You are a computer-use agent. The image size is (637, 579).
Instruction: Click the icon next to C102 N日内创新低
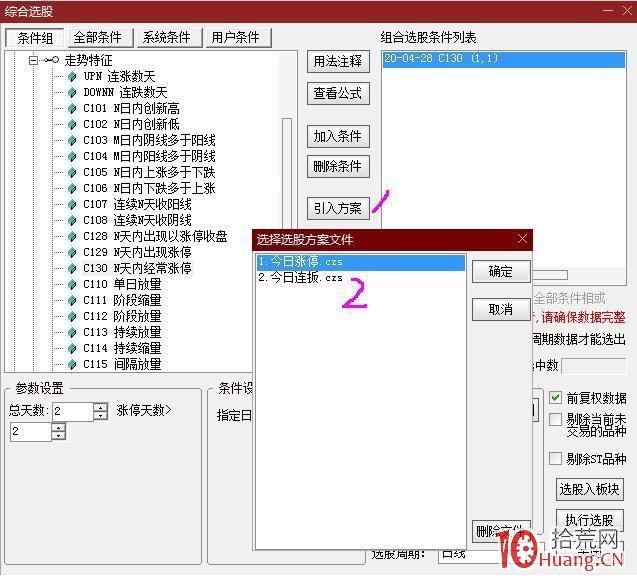72,124
